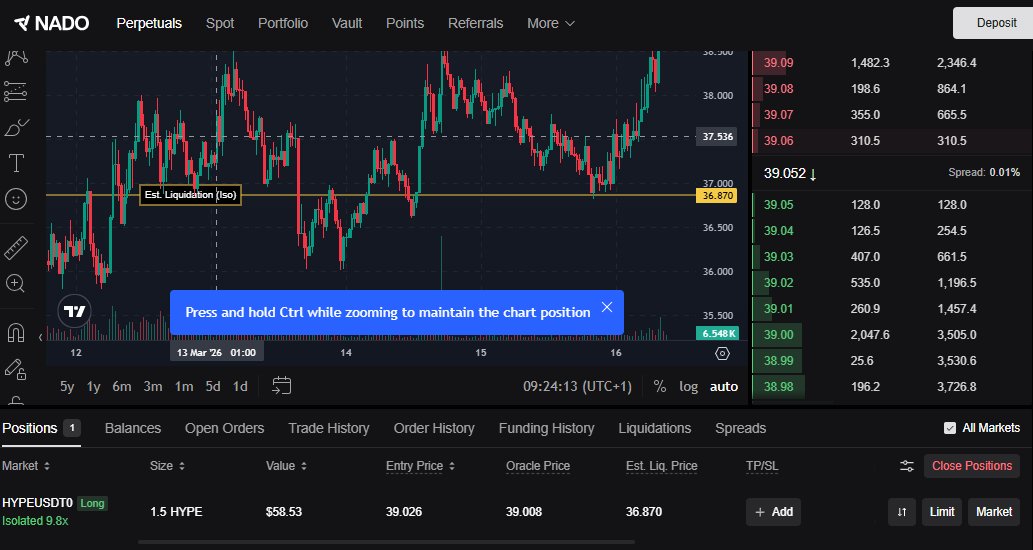1033x550 pixels.
Task: Switch to the Funding History tab
Action: pyautogui.click(x=546, y=428)
